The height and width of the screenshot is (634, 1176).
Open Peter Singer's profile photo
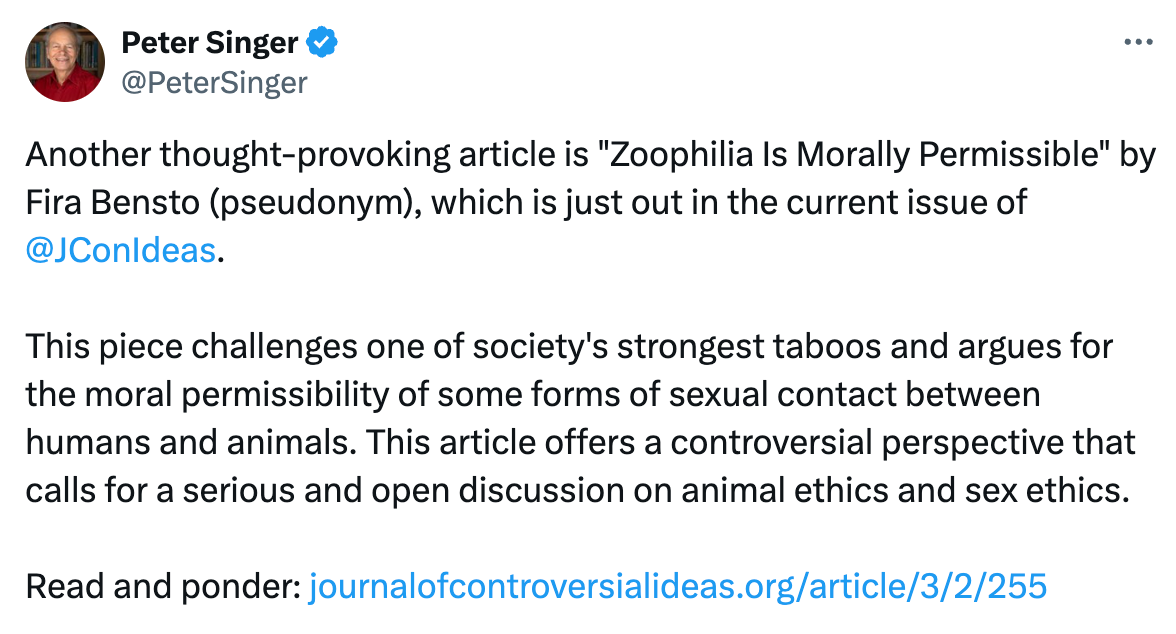tap(65, 62)
